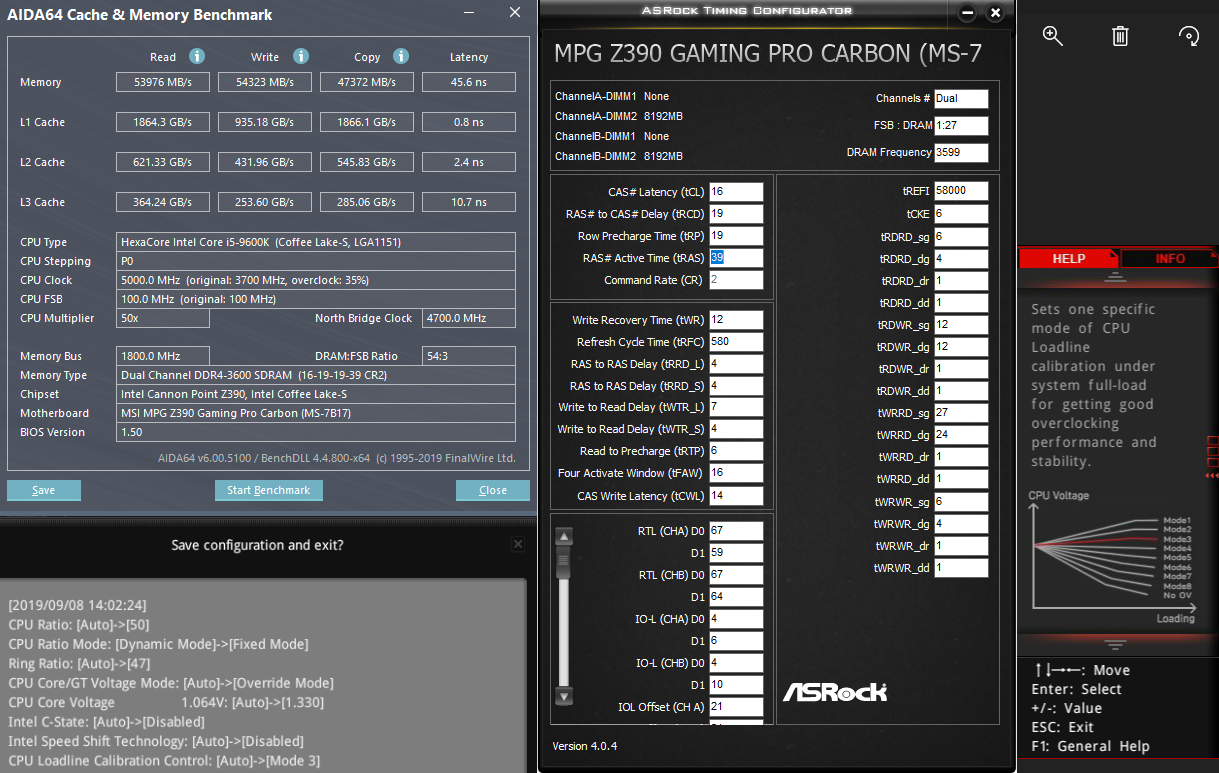This screenshot has width=1219, height=773.
Task: Collapse the help panel top handle
Action: (x=1116, y=276)
